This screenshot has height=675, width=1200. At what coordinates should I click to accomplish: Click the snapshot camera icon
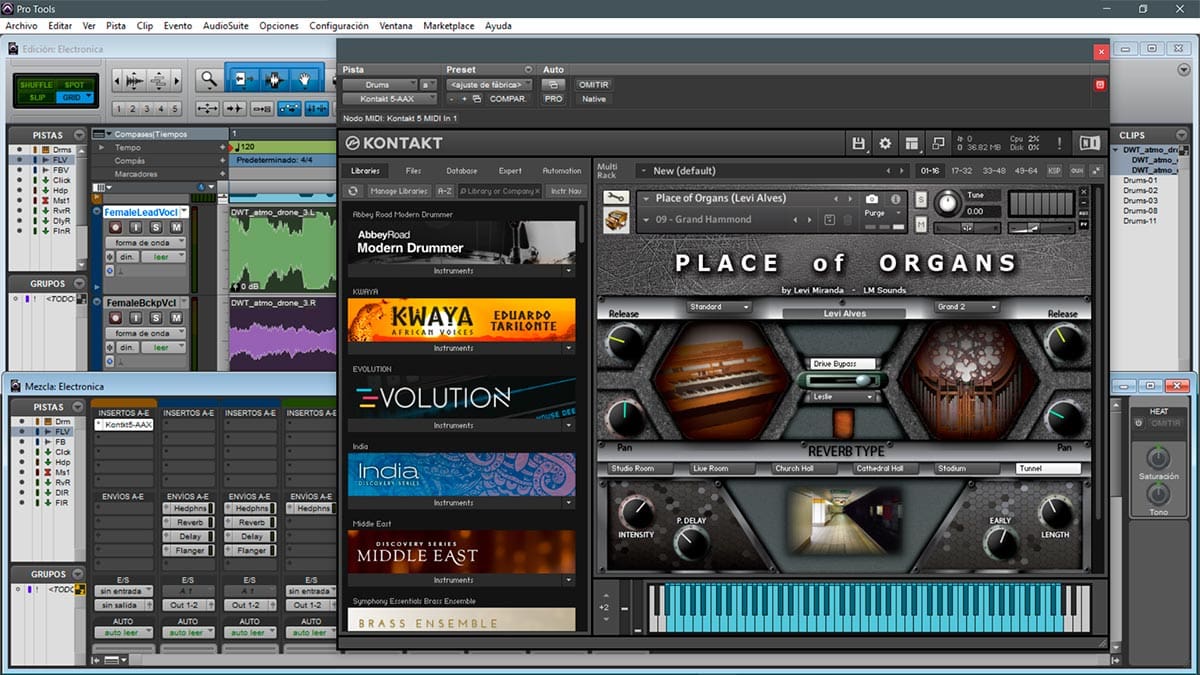tap(872, 199)
